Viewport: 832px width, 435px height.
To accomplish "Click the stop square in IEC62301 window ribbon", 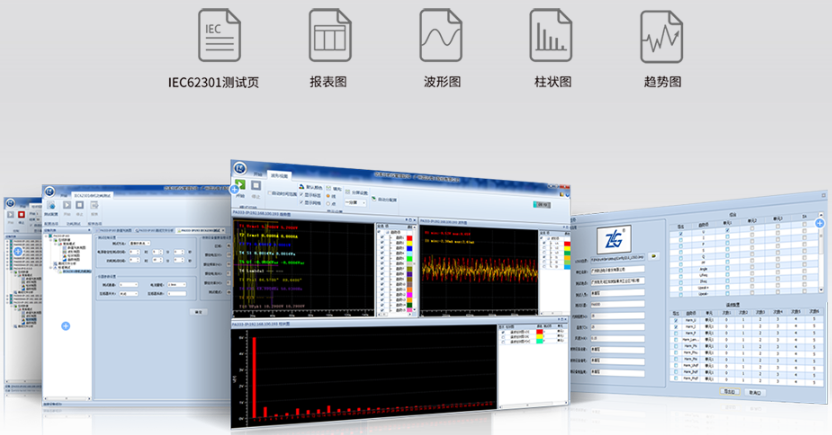I will [80, 205].
